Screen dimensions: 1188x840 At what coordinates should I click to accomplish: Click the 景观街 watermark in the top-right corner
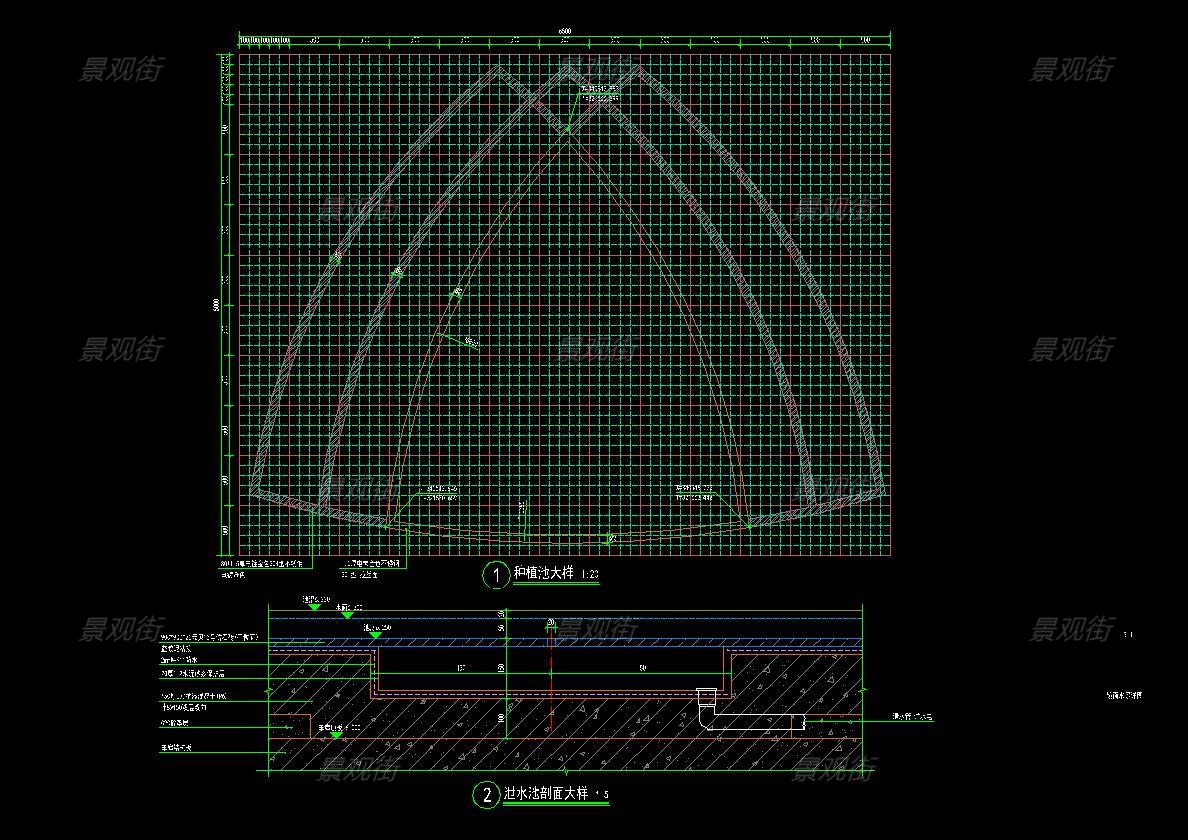coord(1071,69)
